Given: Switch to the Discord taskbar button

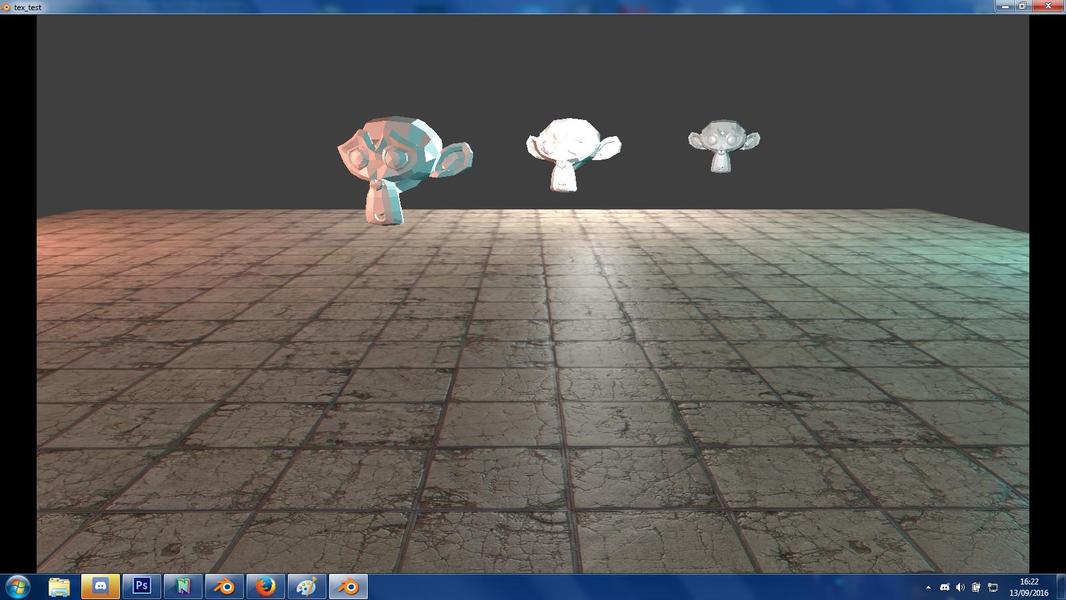Looking at the screenshot, I should (101, 586).
